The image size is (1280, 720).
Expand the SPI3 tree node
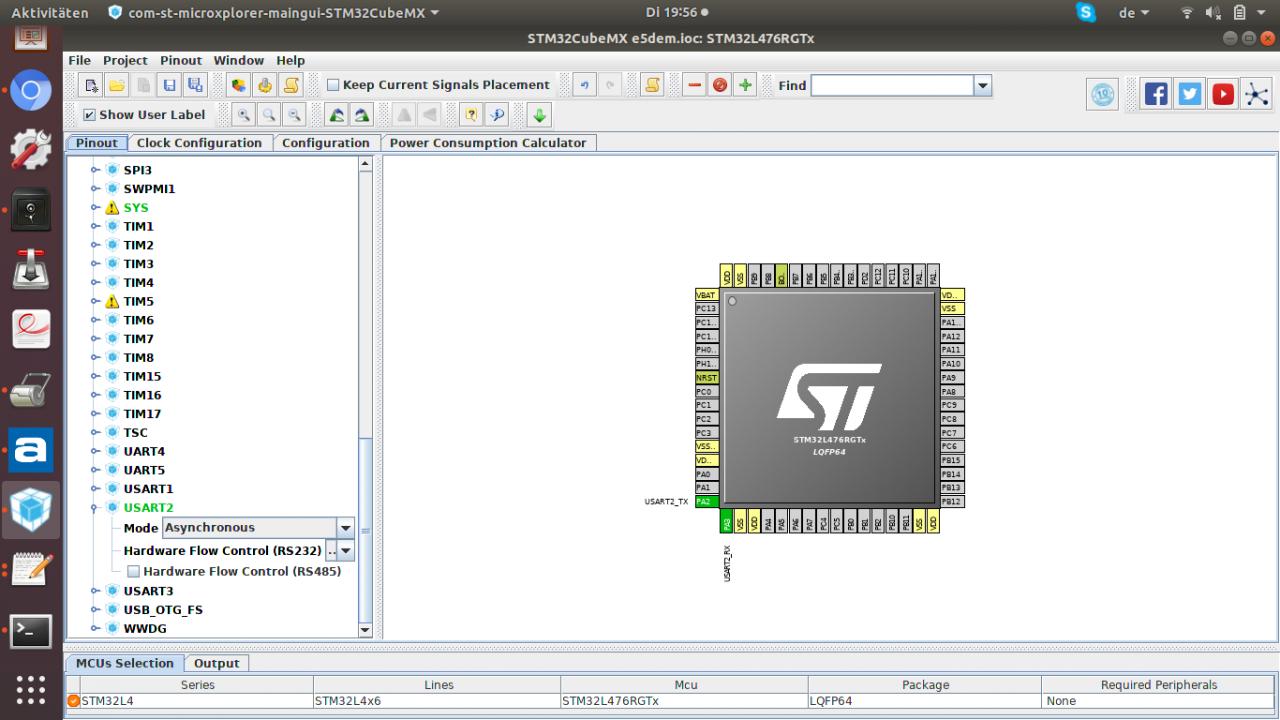(x=96, y=170)
